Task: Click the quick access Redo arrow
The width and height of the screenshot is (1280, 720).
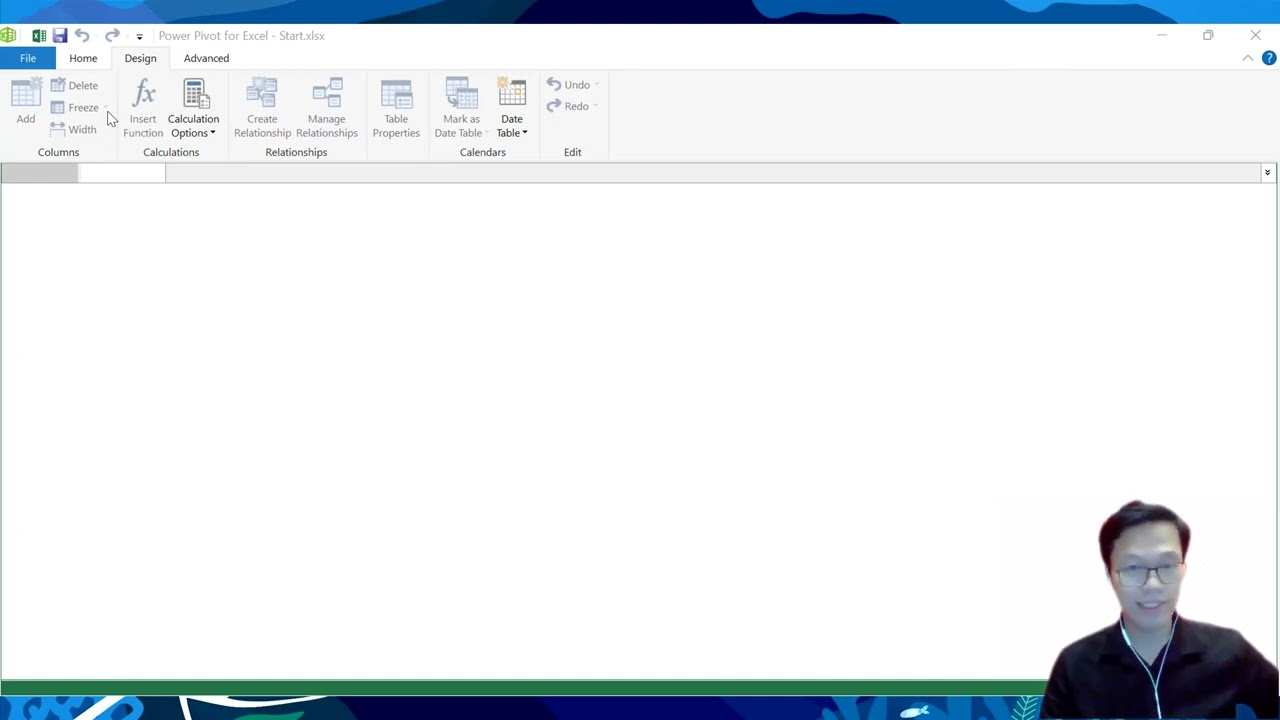Action: 112,36
